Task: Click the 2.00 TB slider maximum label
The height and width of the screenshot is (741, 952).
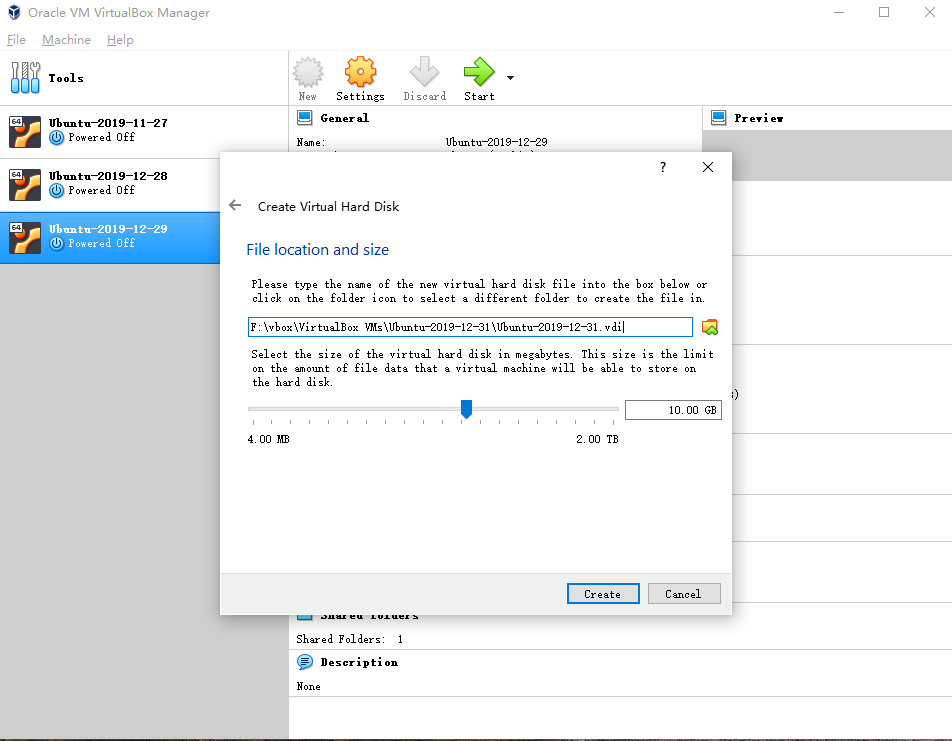Action: click(597, 439)
